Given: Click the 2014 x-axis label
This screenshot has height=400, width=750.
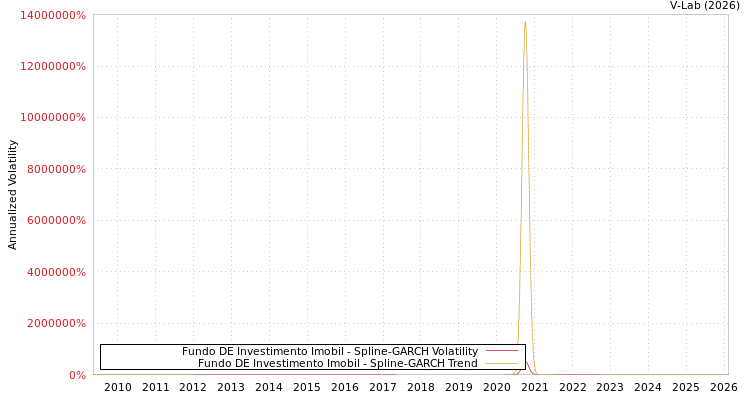Looking at the screenshot, I should tap(269, 387).
